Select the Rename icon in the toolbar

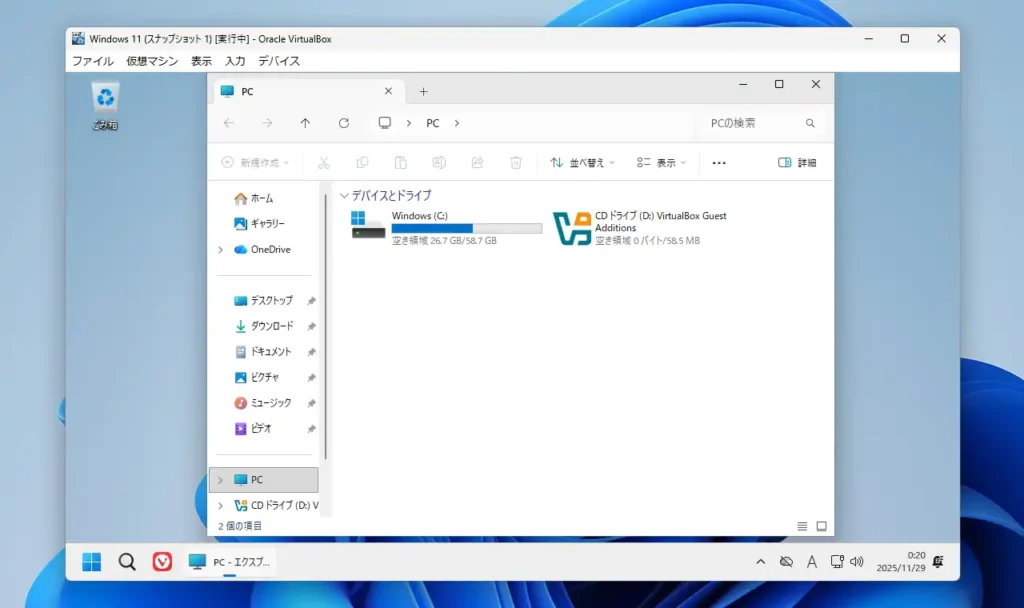coord(438,162)
